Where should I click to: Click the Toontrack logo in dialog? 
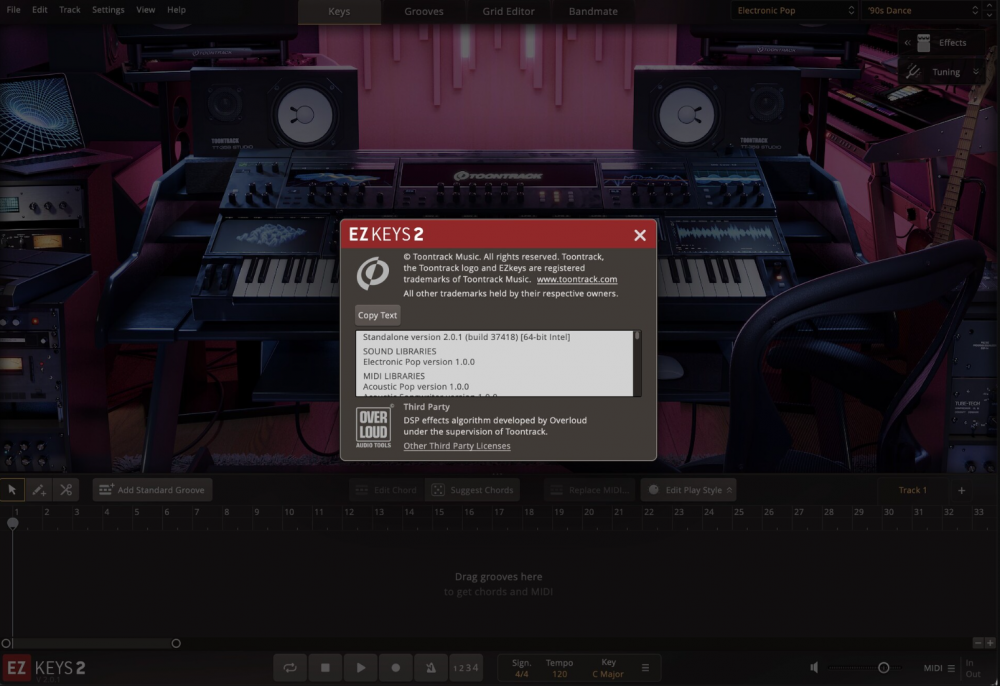pyautogui.click(x=373, y=274)
